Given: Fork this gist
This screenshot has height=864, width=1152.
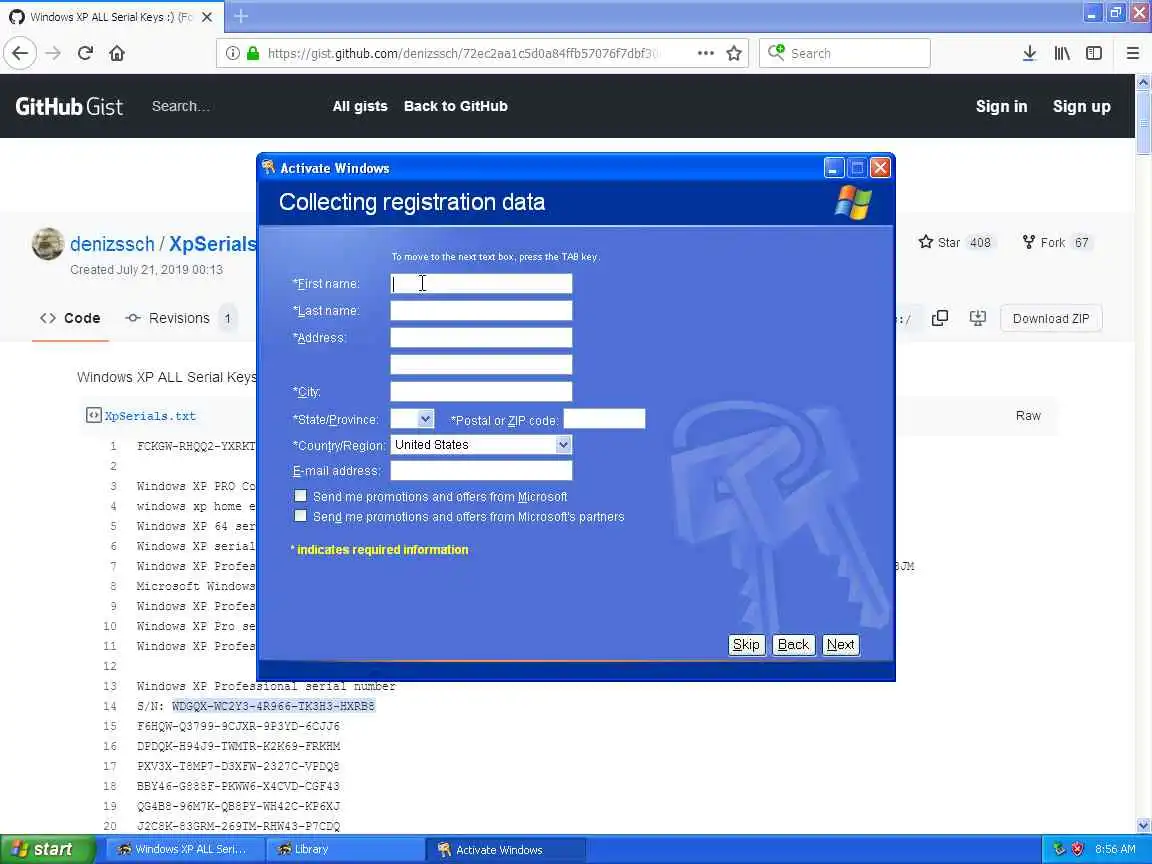Looking at the screenshot, I should 1056,242.
